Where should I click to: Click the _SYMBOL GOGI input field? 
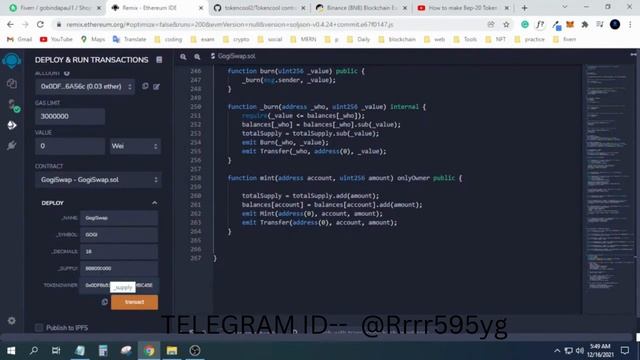tap(119, 235)
